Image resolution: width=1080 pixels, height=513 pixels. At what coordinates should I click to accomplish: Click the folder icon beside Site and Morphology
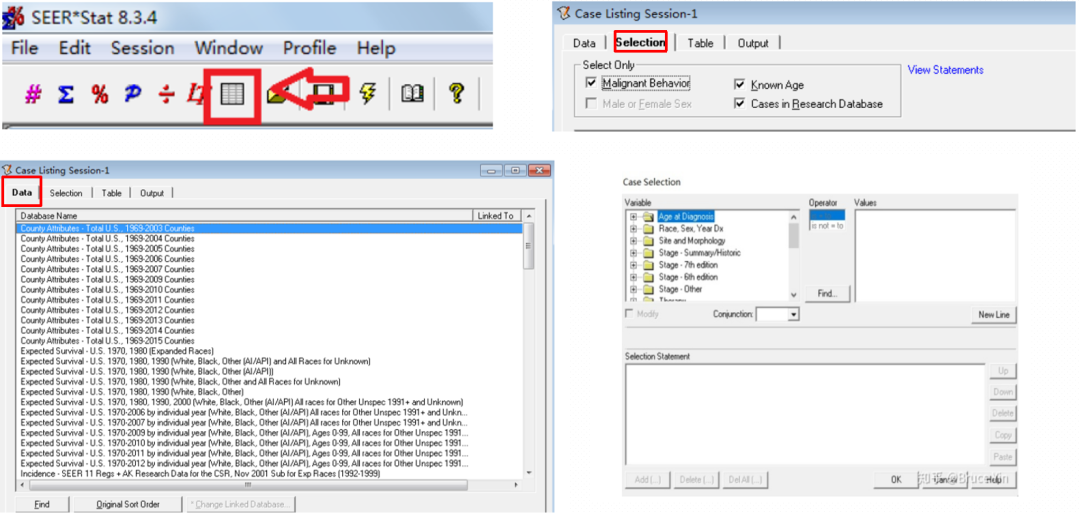(x=648, y=241)
